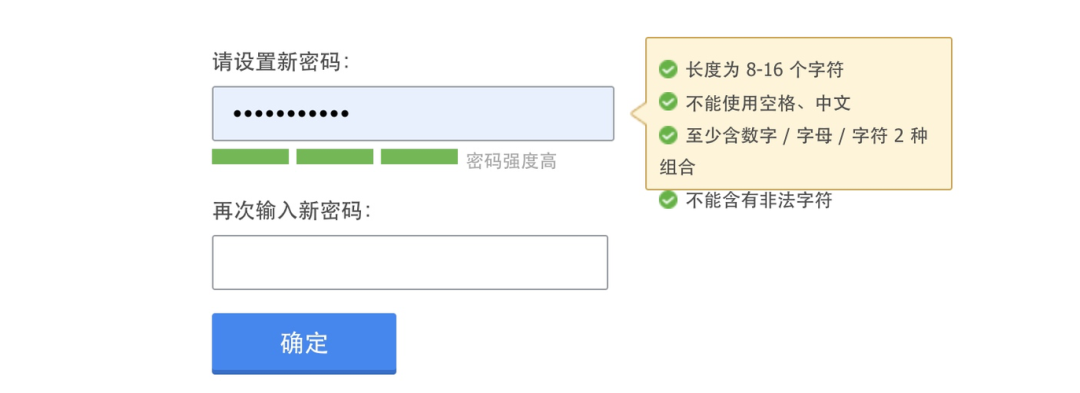Click green checkmark beside 长度为 8-16 个字符

[x=668, y=70]
